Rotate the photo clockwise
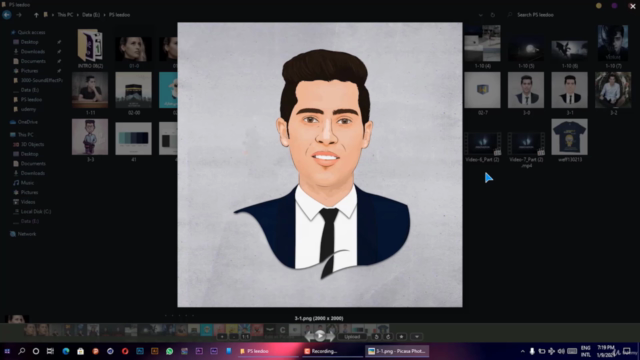The image size is (640, 360). coord(388,337)
